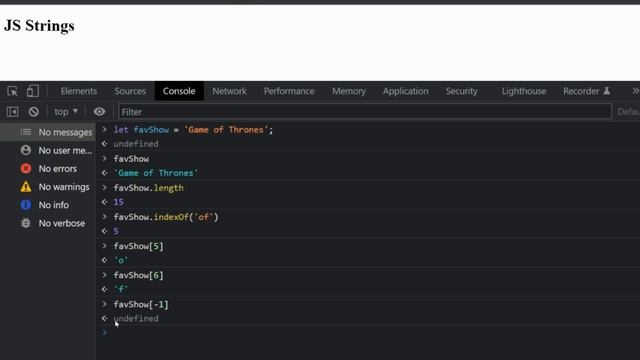Switch to the Network tab
640x360 pixels.
[x=229, y=91]
